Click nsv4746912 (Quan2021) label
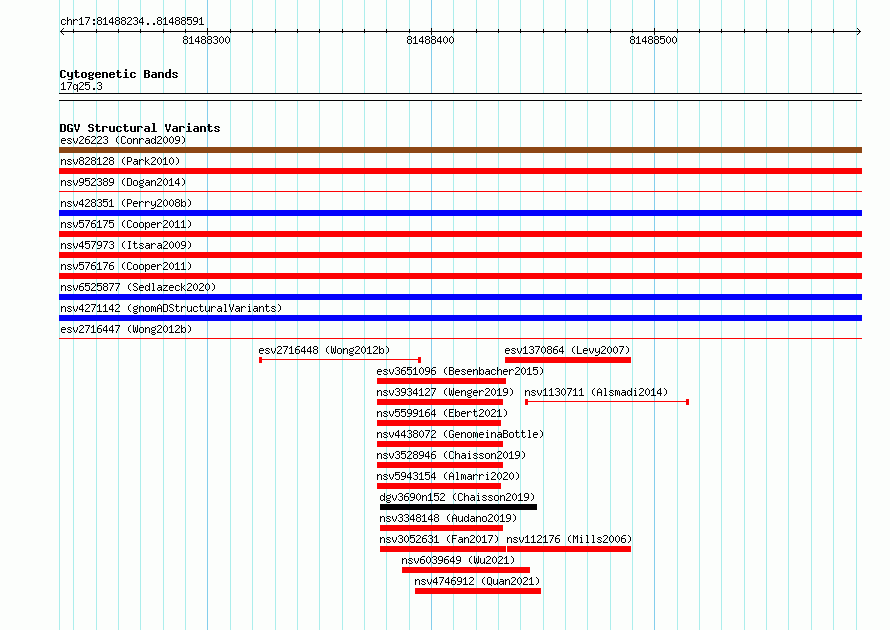 pyautogui.click(x=477, y=581)
